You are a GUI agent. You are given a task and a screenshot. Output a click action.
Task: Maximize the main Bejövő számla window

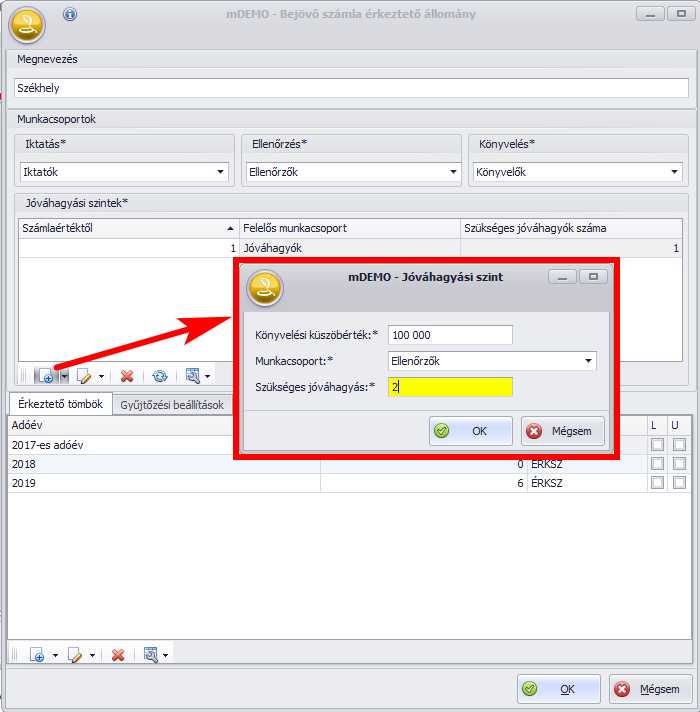[x=681, y=14]
